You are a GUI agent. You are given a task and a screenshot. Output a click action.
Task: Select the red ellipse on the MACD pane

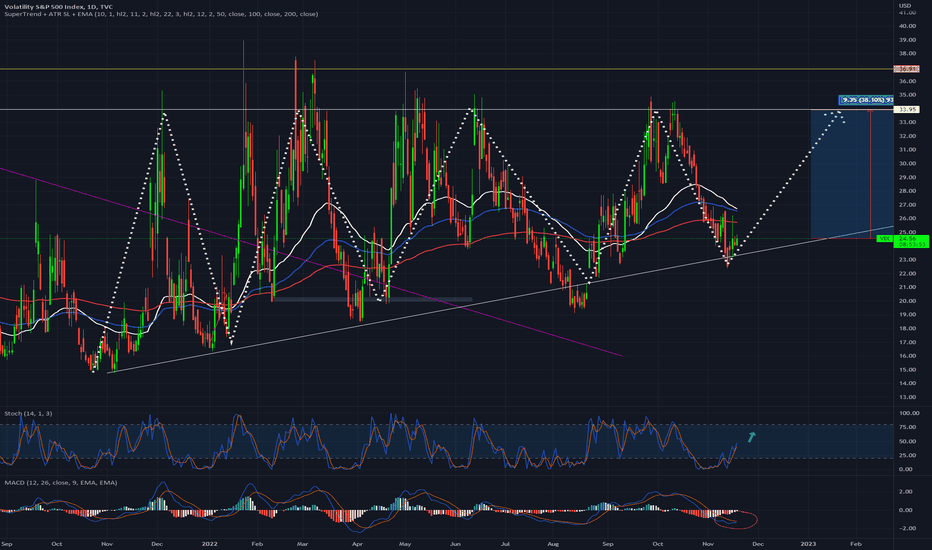point(735,520)
